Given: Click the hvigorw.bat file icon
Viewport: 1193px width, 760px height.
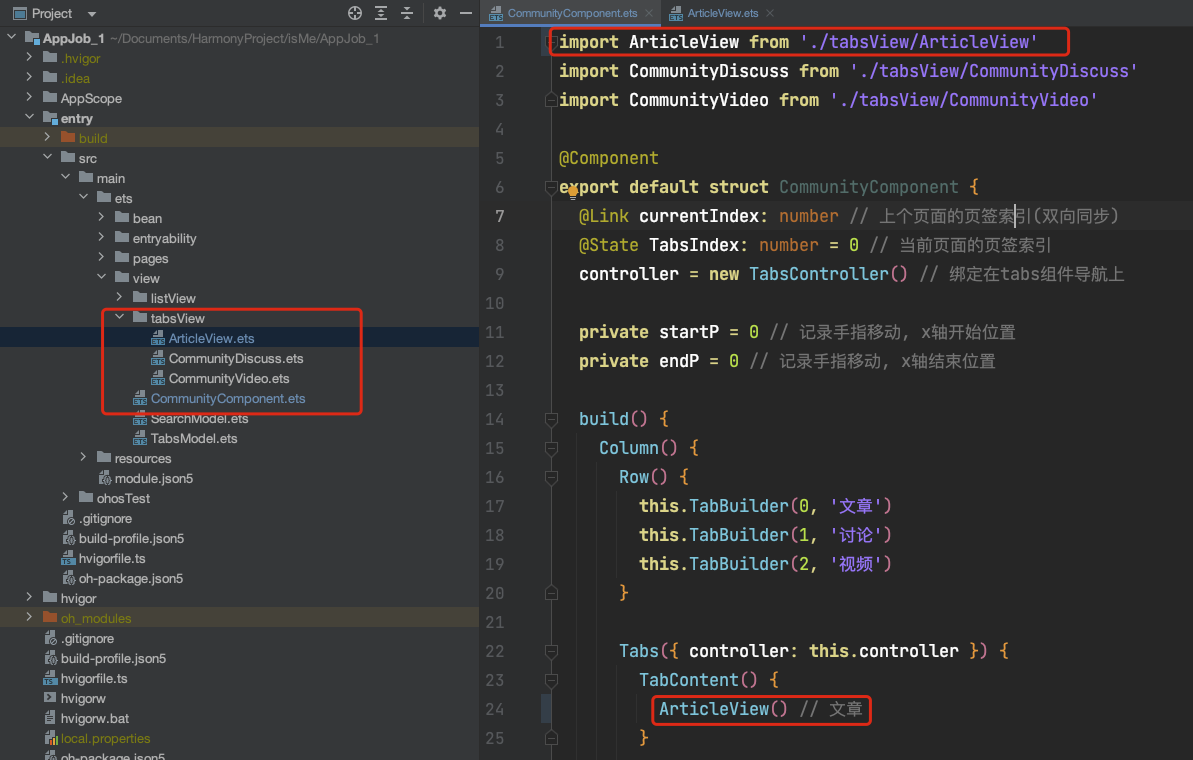Looking at the screenshot, I should (50, 717).
